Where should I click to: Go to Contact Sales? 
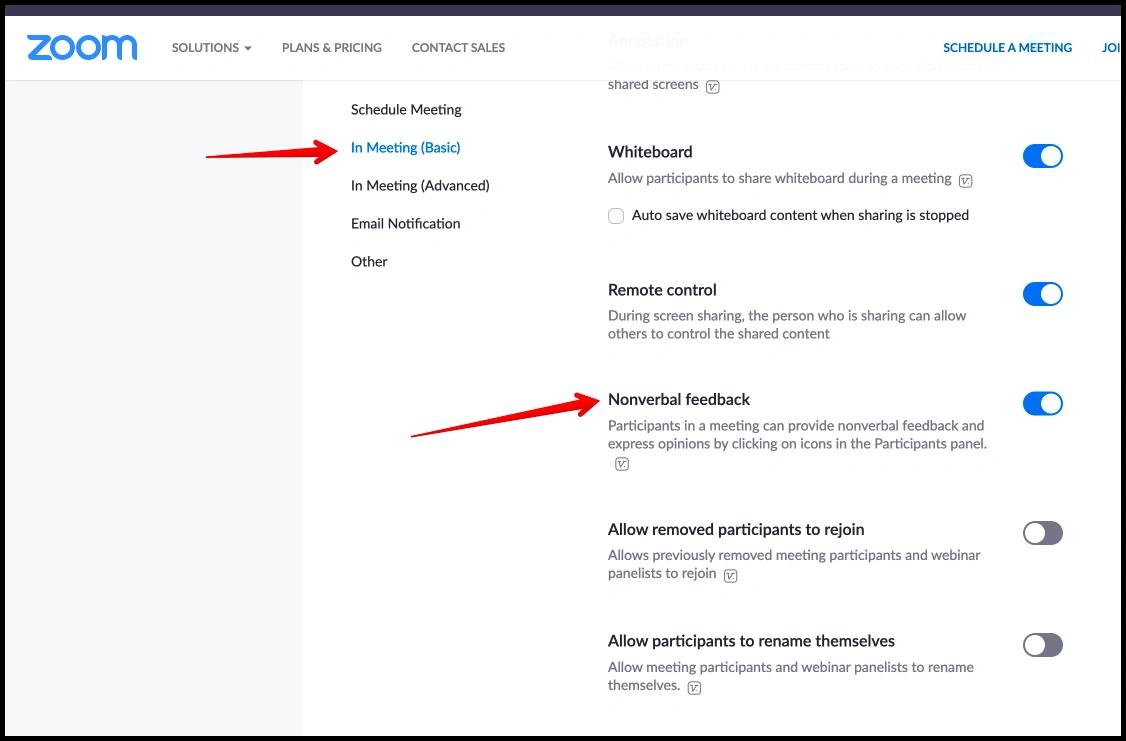point(458,47)
